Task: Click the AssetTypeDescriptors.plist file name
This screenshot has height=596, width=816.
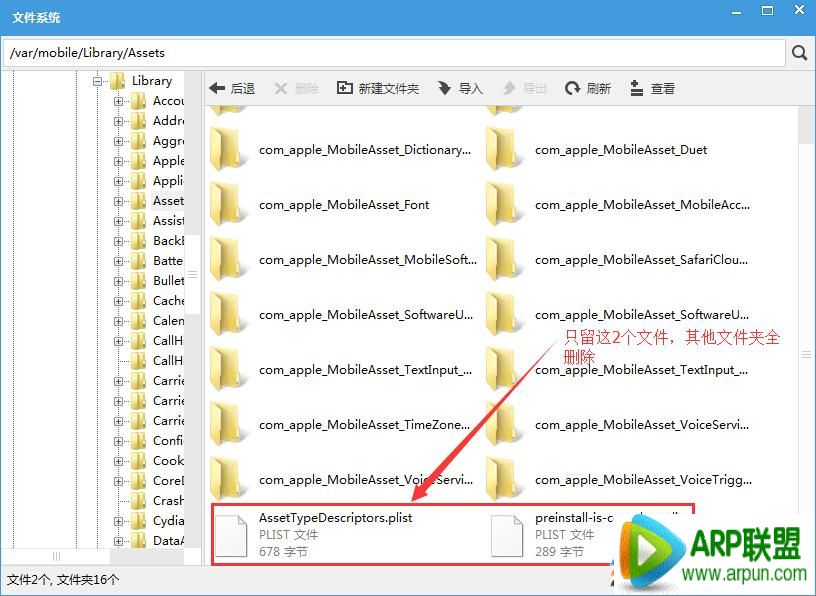Action: [336, 518]
